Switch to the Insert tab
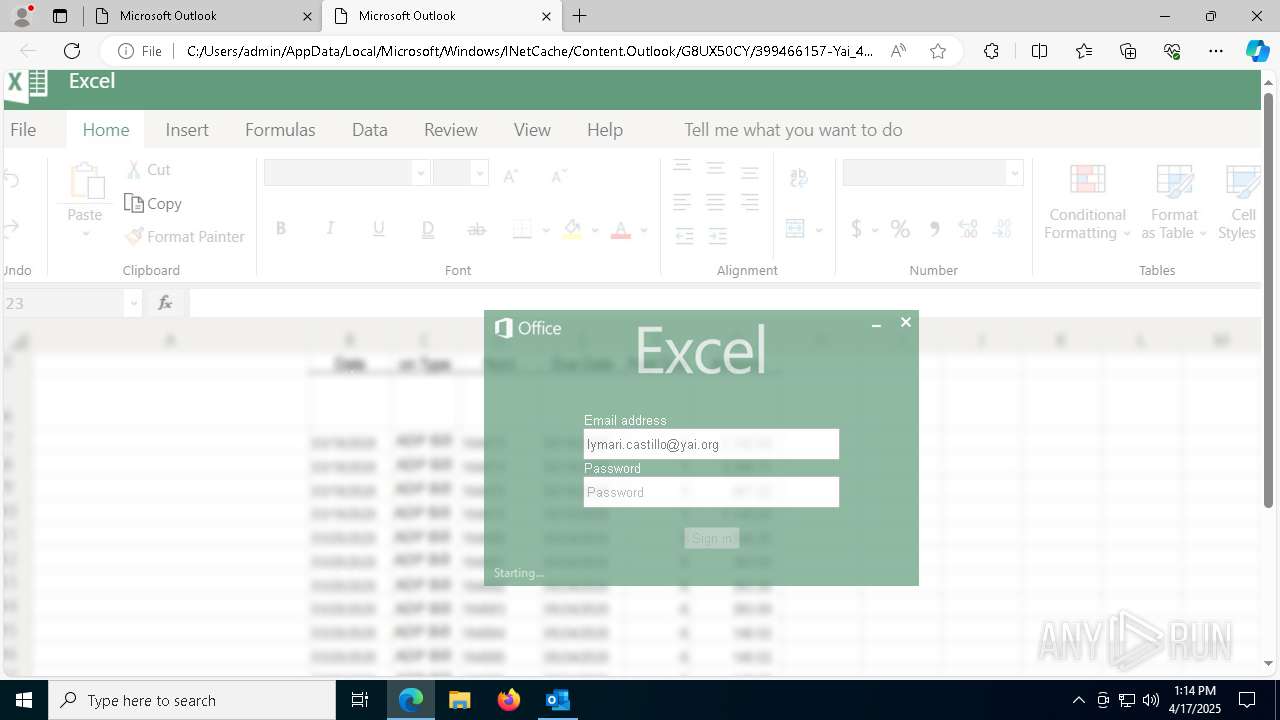Image resolution: width=1280 pixels, height=720 pixels. click(187, 130)
